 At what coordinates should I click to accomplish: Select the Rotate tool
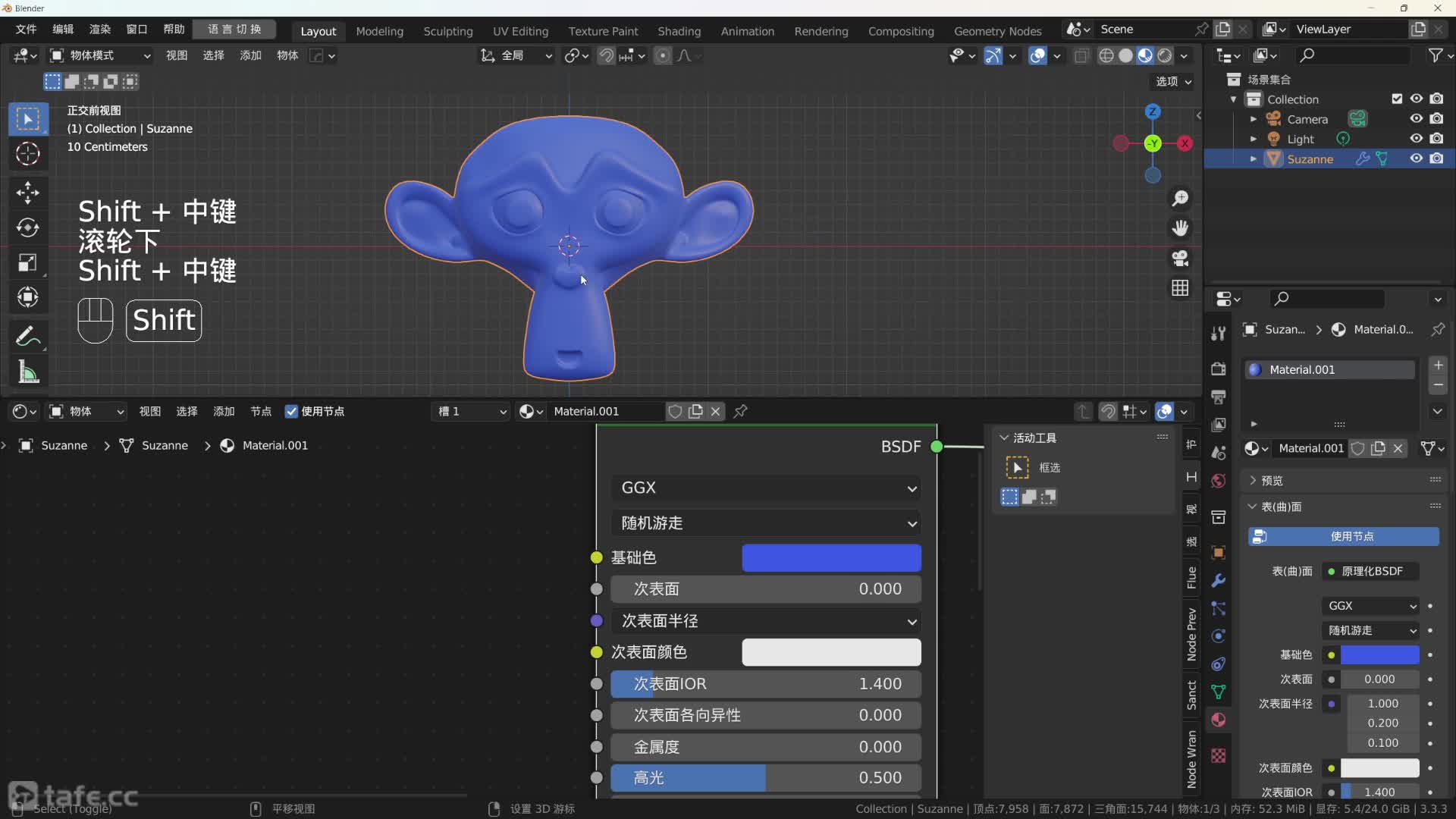click(x=28, y=227)
